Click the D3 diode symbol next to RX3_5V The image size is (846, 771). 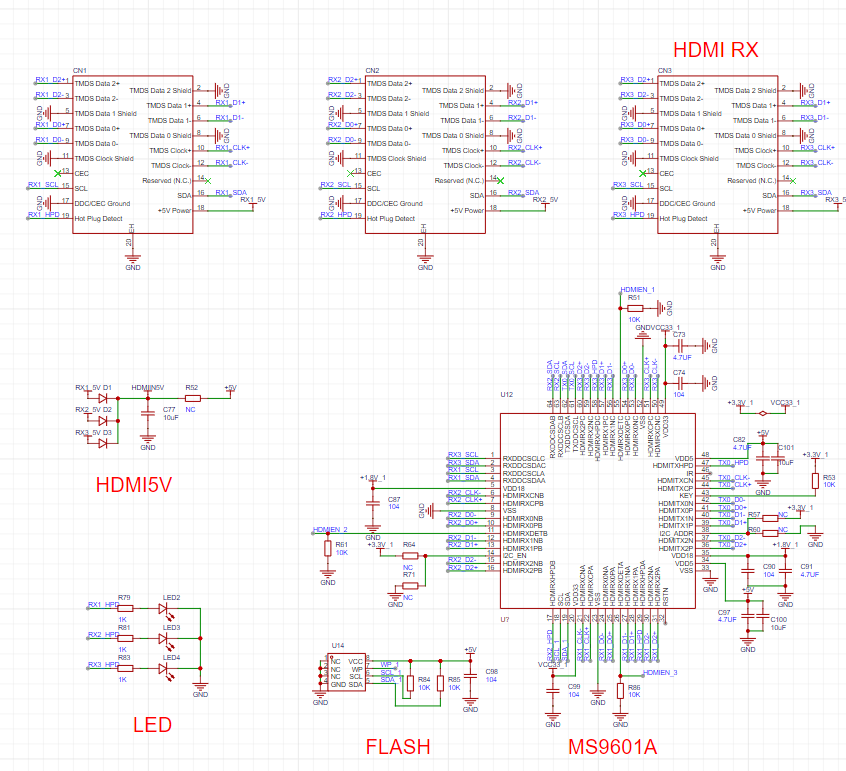pyautogui.click(x=103, y=444)
